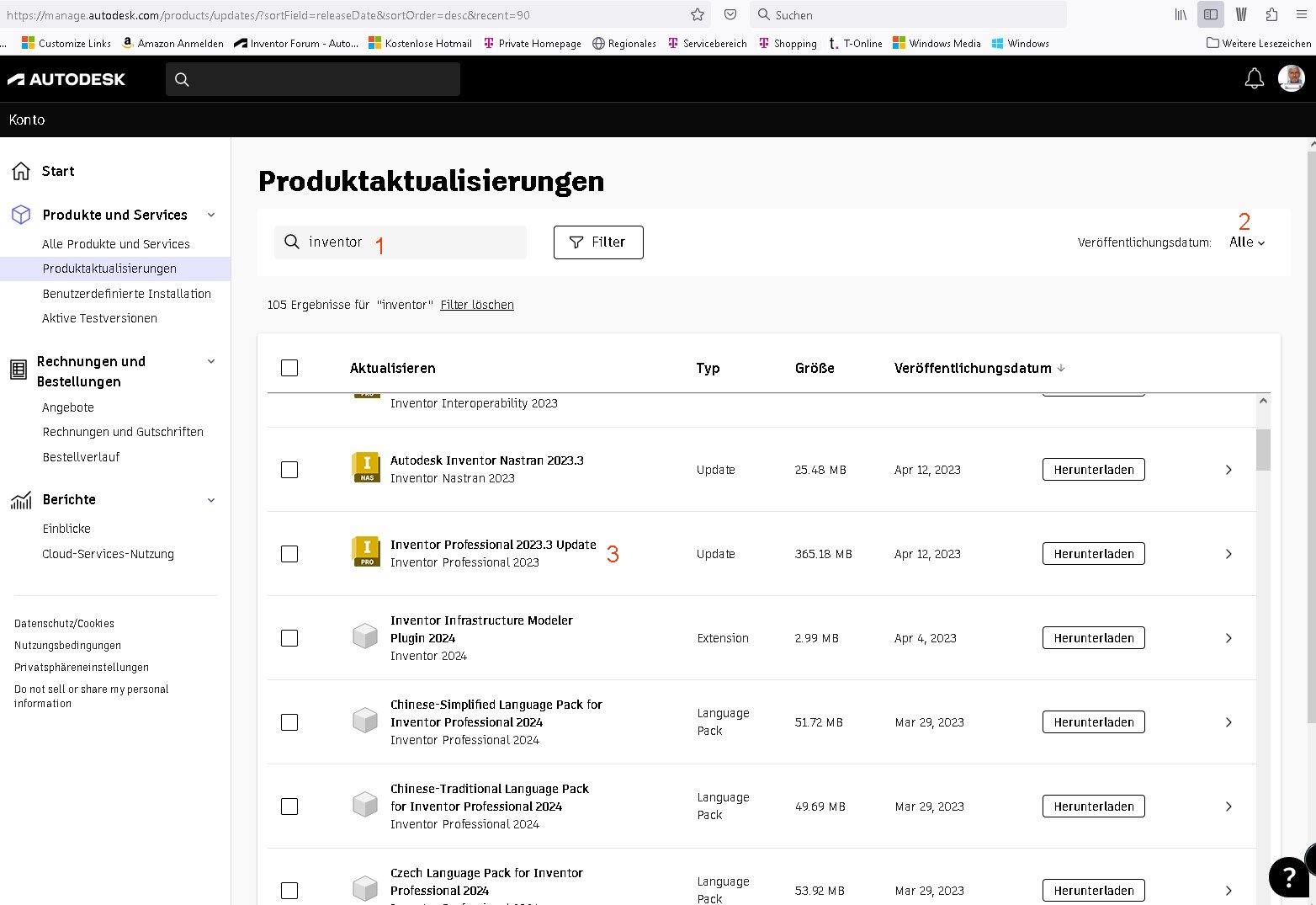The image size is (1316, 905).
Task: Download Autodesk Inventor Nastran 2023.3 via Herunterladen
Action: tap(1094, 470)
